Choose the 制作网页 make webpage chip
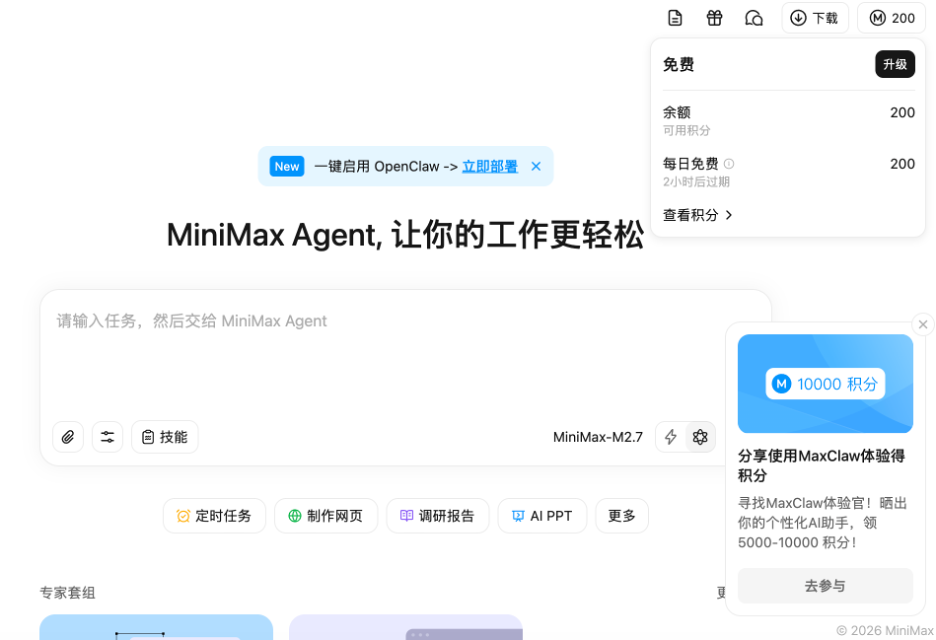Viewport: 936px width, 640px height. [326, 516]
